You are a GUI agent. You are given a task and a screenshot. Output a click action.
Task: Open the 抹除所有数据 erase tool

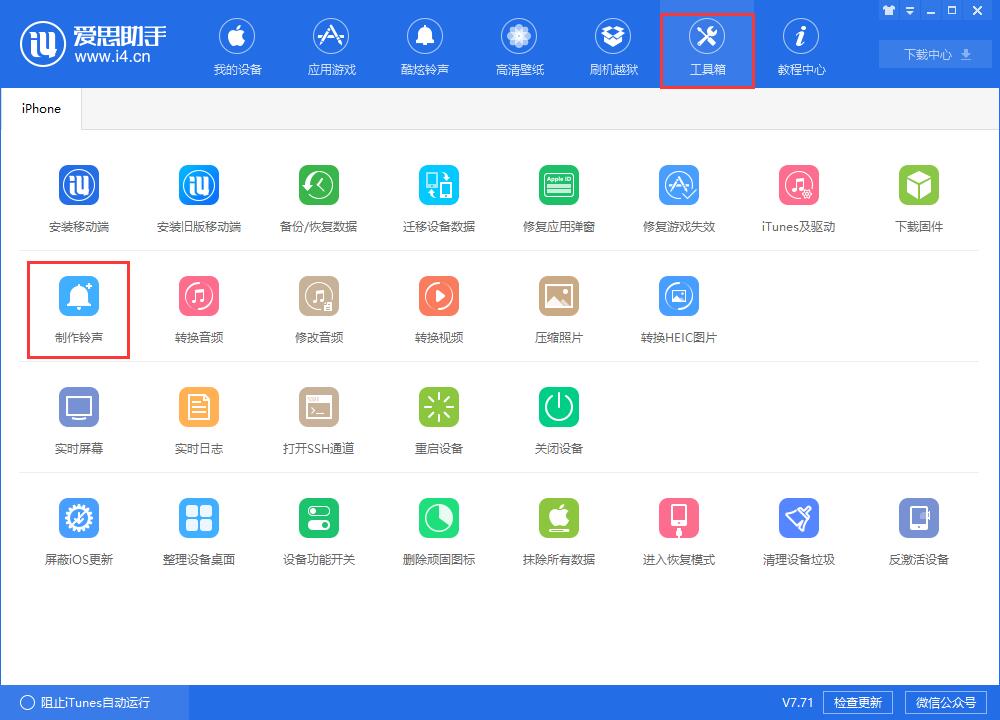[x=558, y=530]
